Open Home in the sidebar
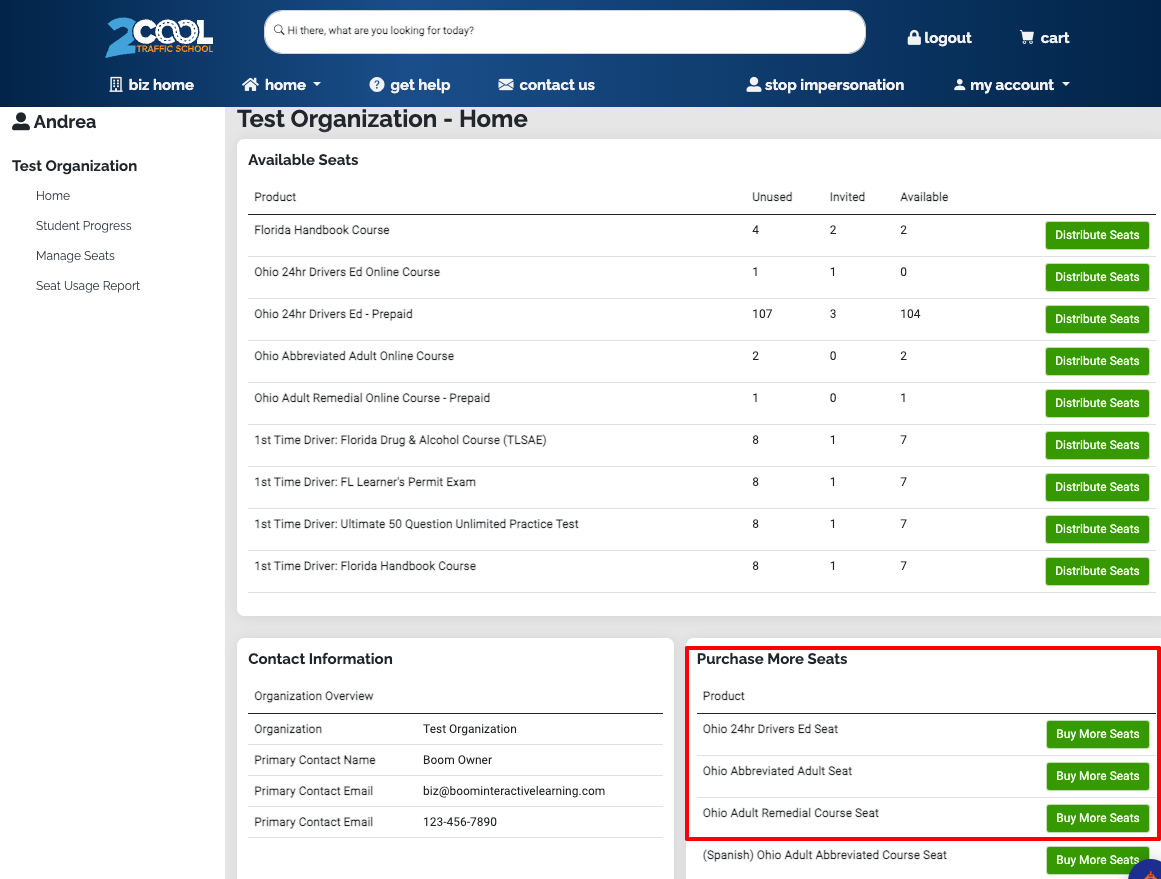This screenshot has height=879, width=1161. coord(53,195)
